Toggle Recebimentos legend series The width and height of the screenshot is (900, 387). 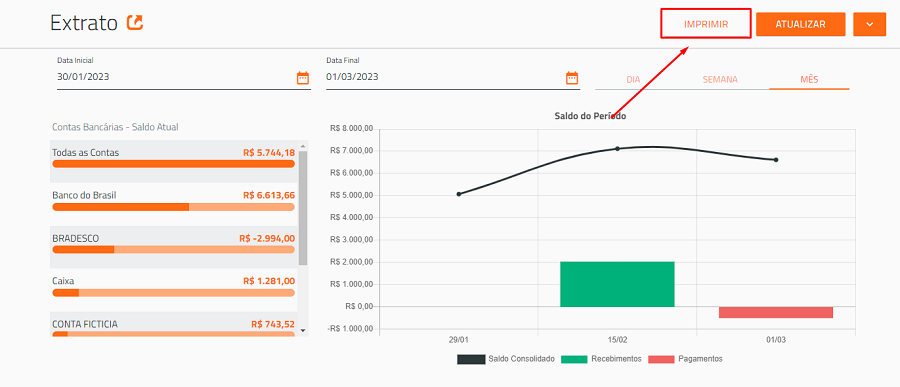point(601,359)
